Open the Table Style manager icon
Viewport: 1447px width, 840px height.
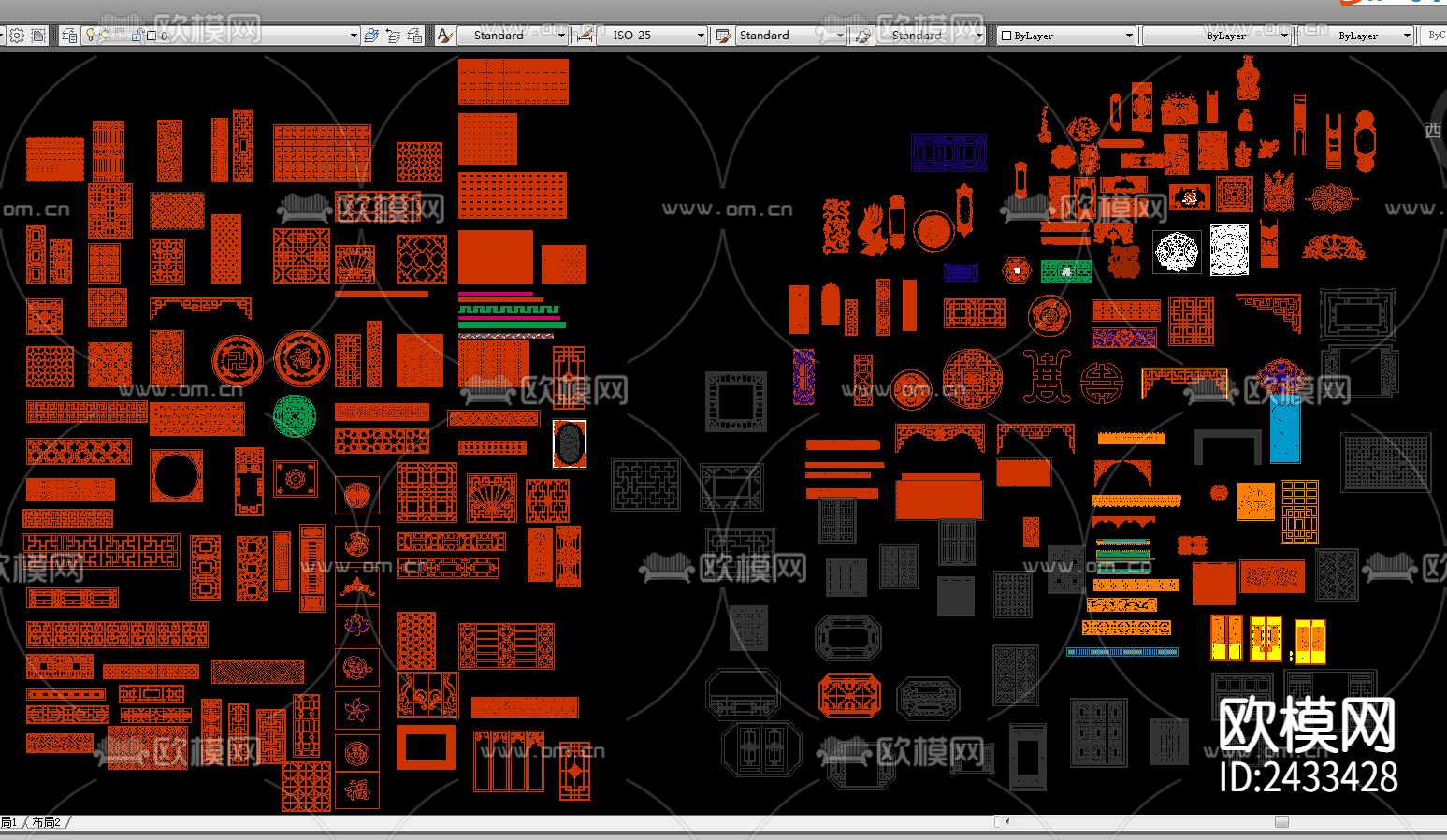[x=723, y=36]
